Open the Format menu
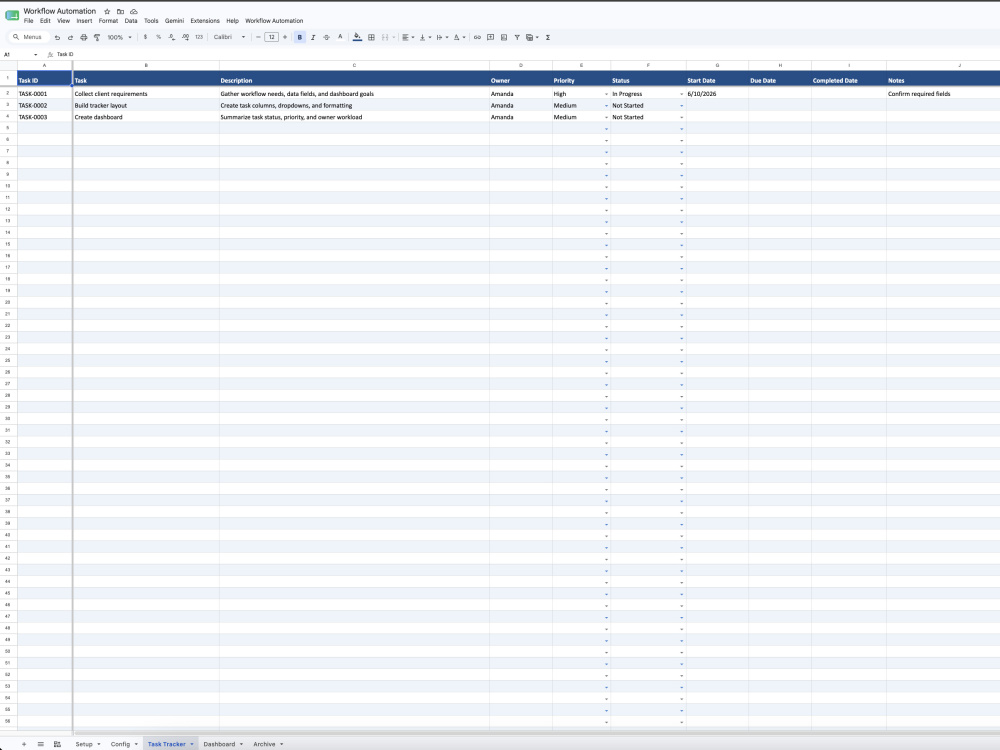Viewport: 1000px width, 750px height. pos(108,21)
